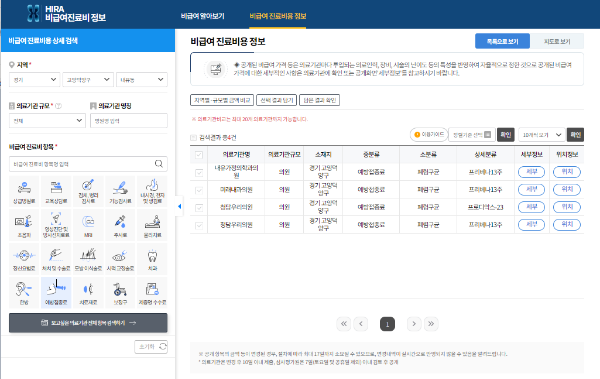Click the HIRA logo in the header
Image resolution: width=600 pixels, height=379 pixels.
click(66, 13)
